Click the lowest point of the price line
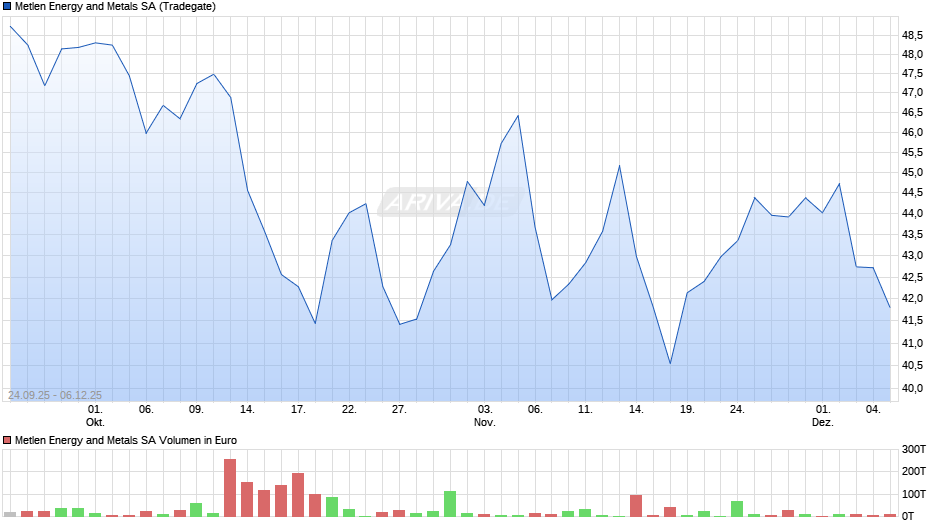Viewport: 940px width, 526px height. click(x=670, y=363)
